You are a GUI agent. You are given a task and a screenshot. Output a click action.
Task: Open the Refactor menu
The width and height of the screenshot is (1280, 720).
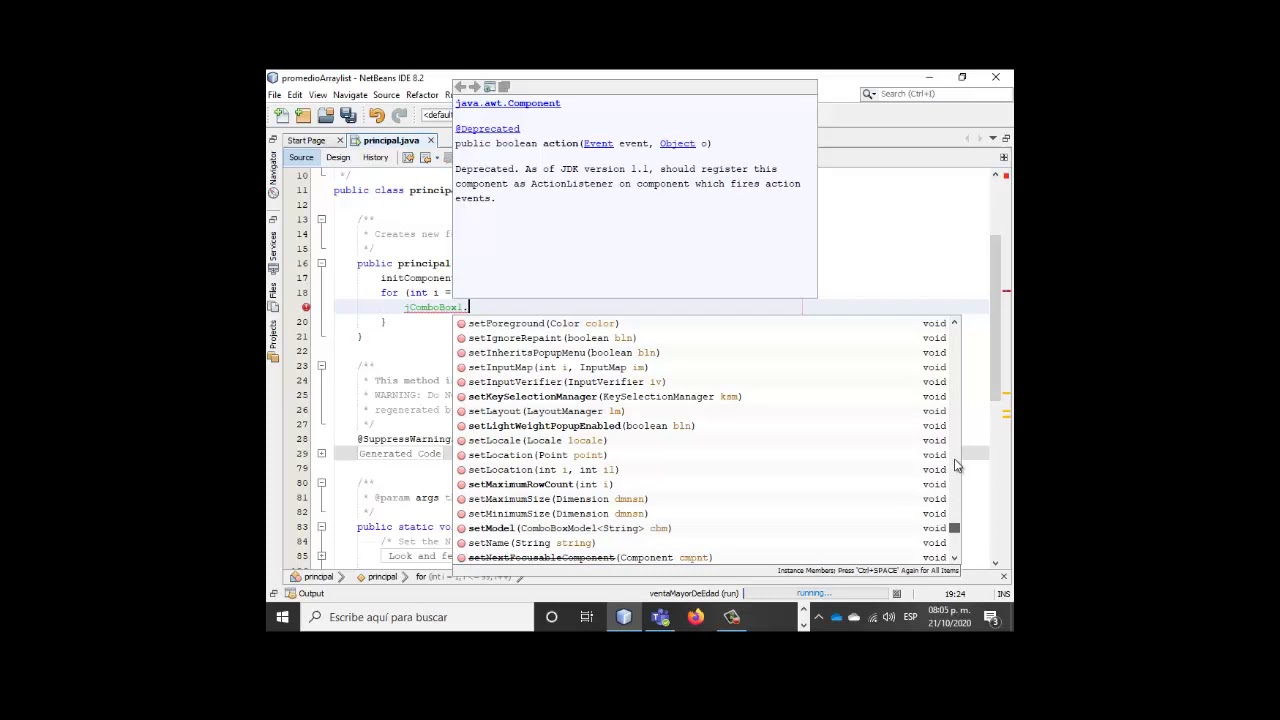422,95
